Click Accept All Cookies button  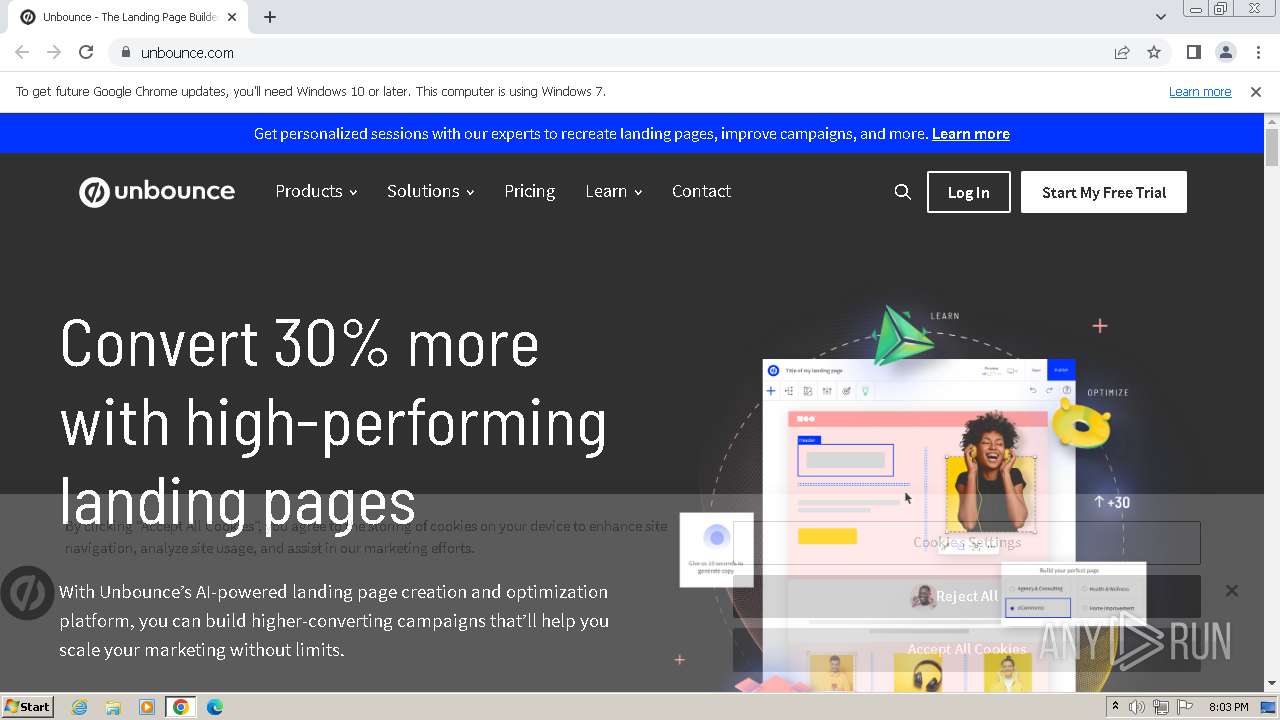point(967,649)
